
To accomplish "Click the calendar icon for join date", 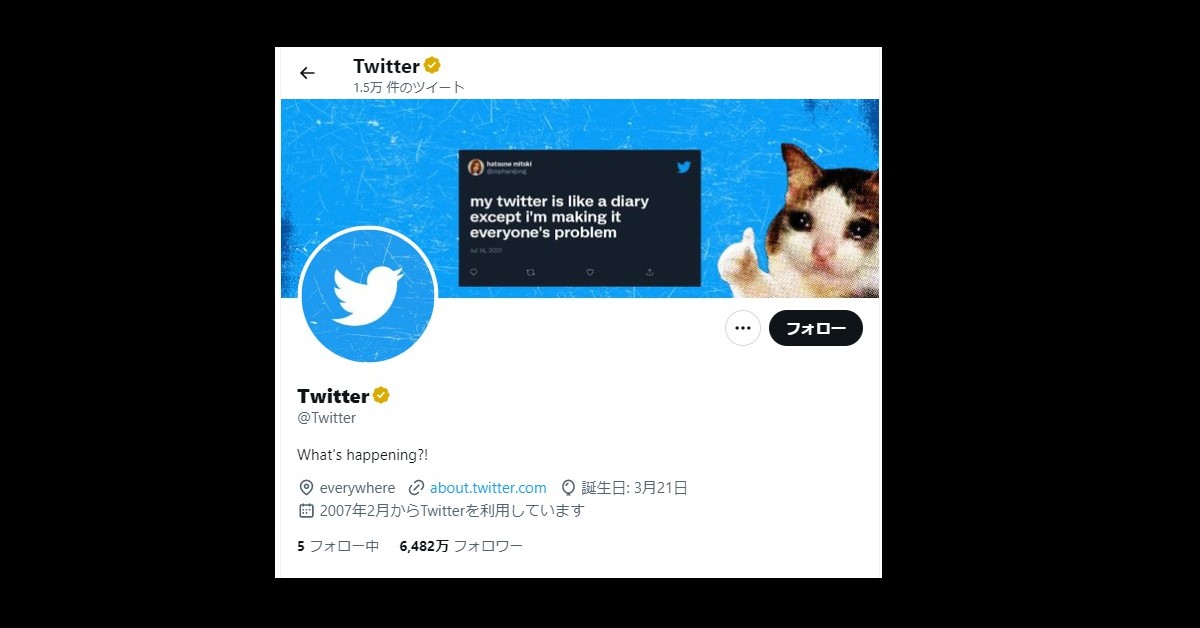I will point(306,511).
